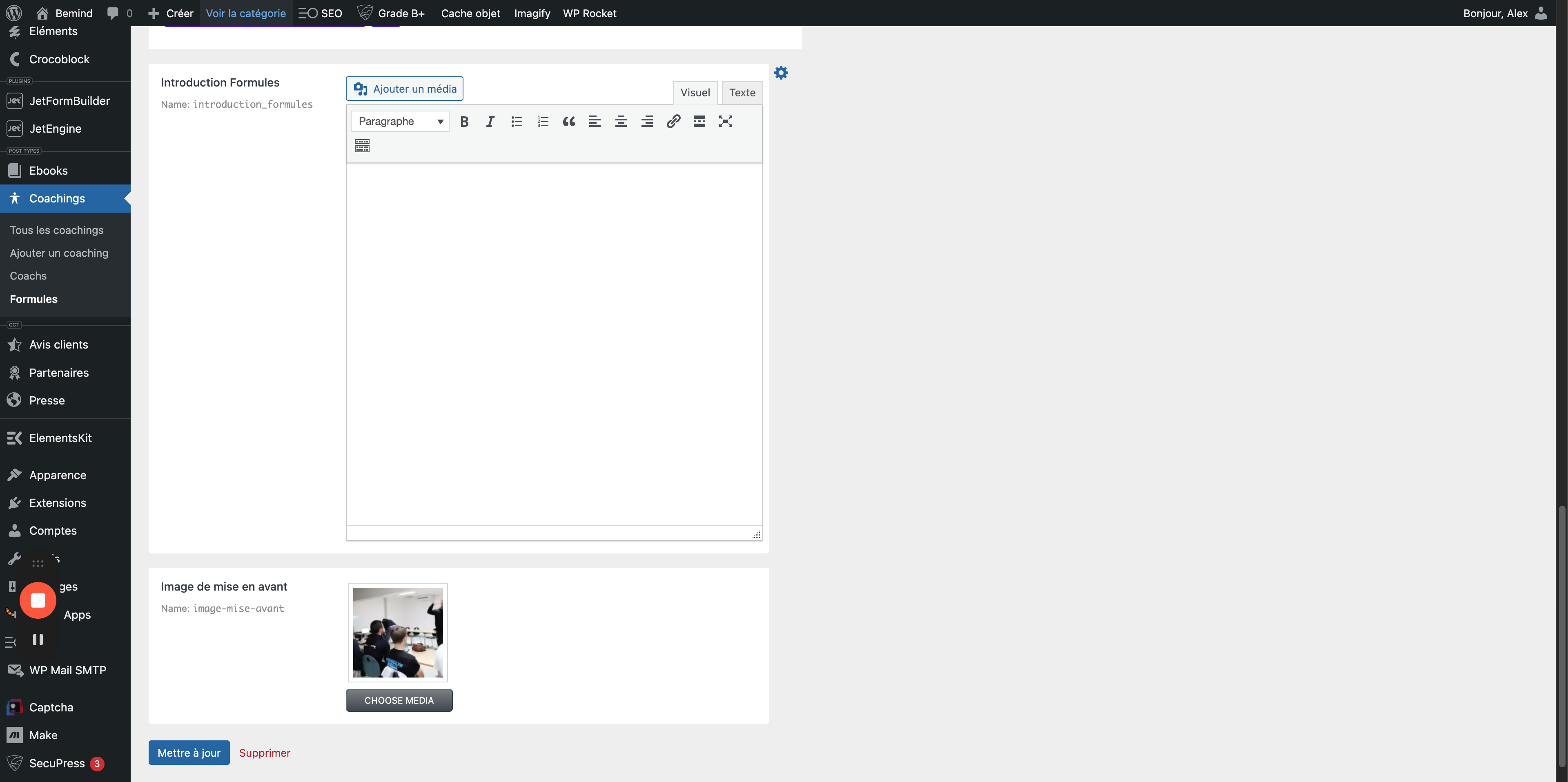This screenshot has height=782, width=1568.
Task: Enter distraction-free fullscreen editor mode
Action: pos(725,121)
